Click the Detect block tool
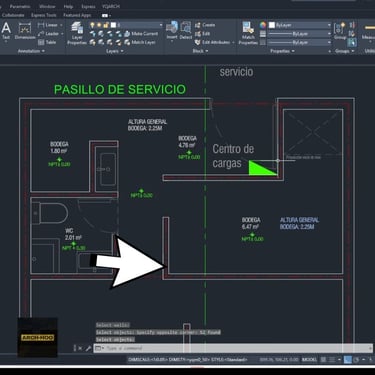 point(186,31)
